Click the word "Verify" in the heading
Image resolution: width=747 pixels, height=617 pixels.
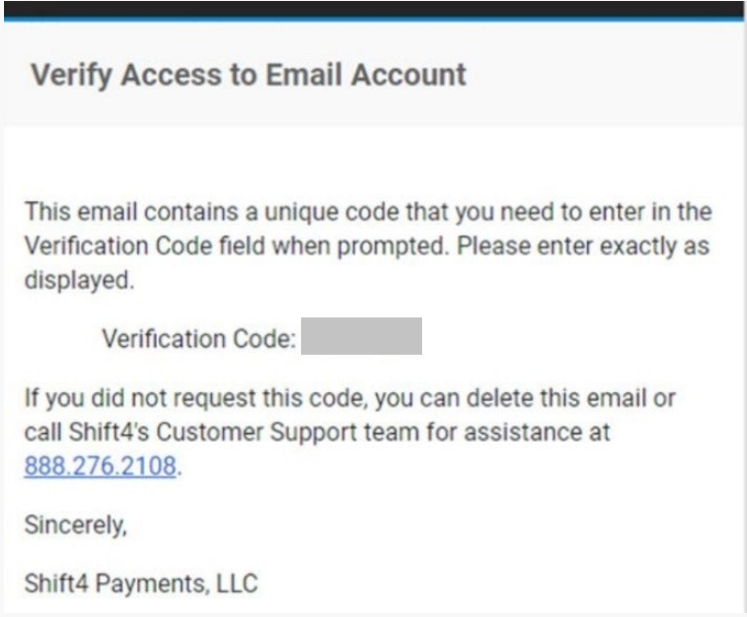click(x=72, y=75)
